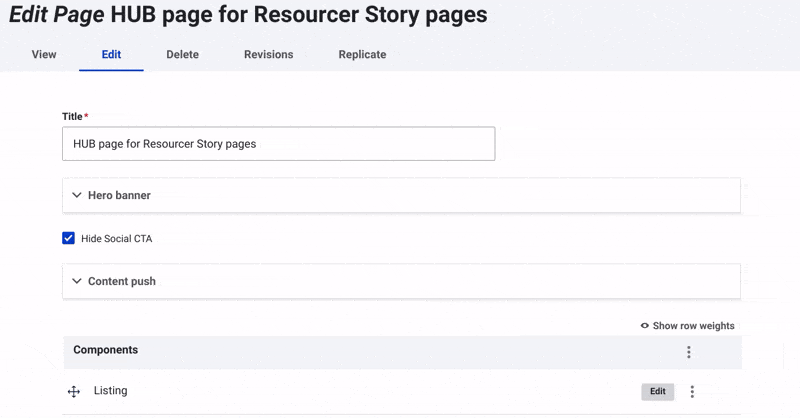Expand the Content push section
This screenshot has height=418, width=800.
point(401,281)
